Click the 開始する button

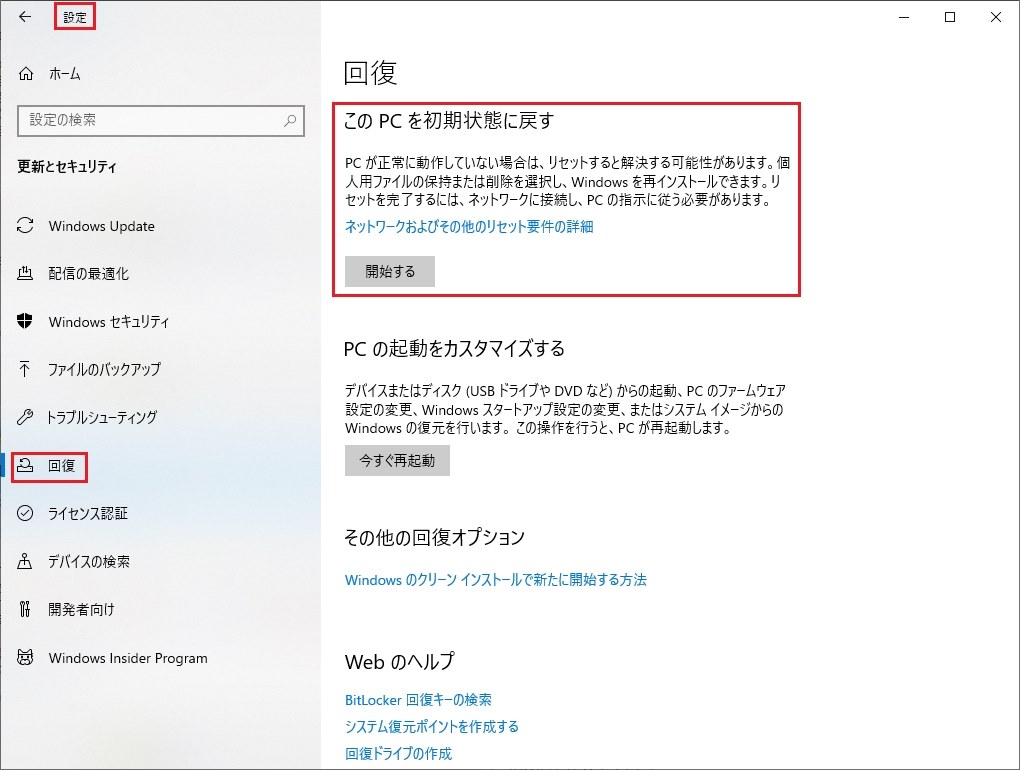click(x=390, y=271)
